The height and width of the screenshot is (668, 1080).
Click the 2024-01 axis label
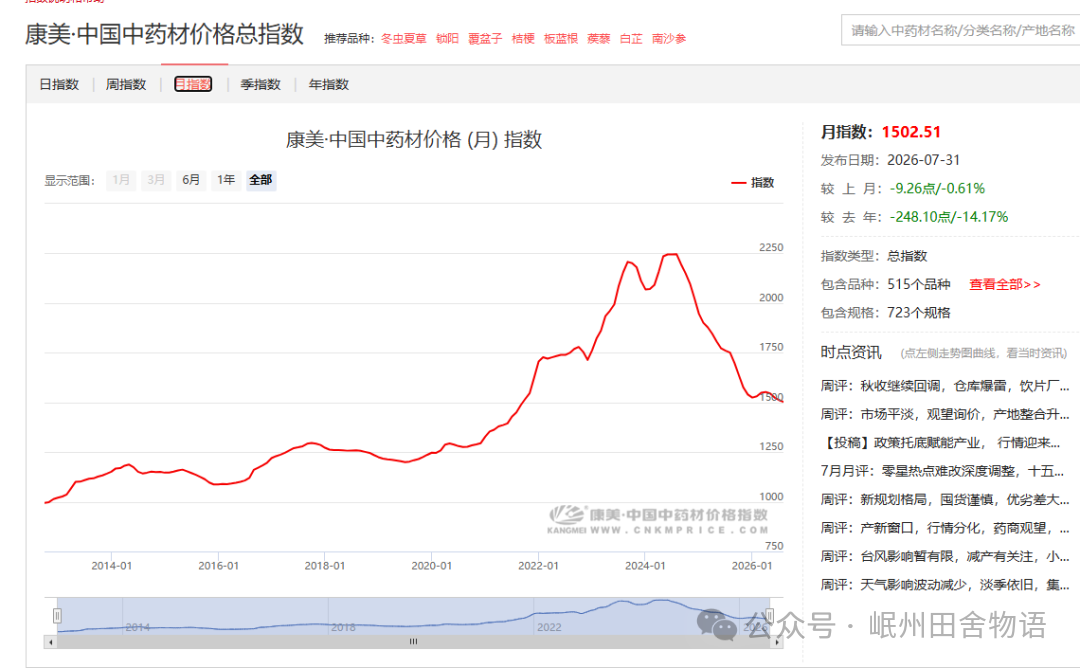[x=645, y=566]
